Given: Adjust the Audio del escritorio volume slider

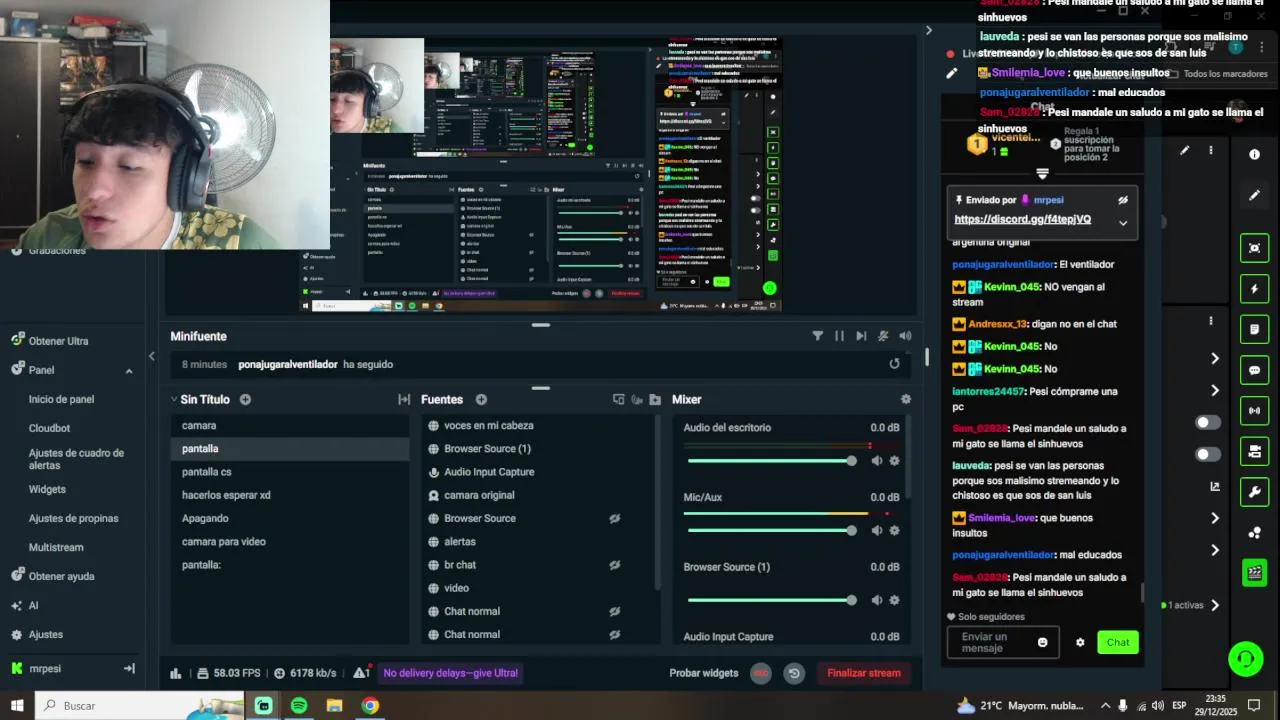Looking at the screenshot, I should 769,461.
